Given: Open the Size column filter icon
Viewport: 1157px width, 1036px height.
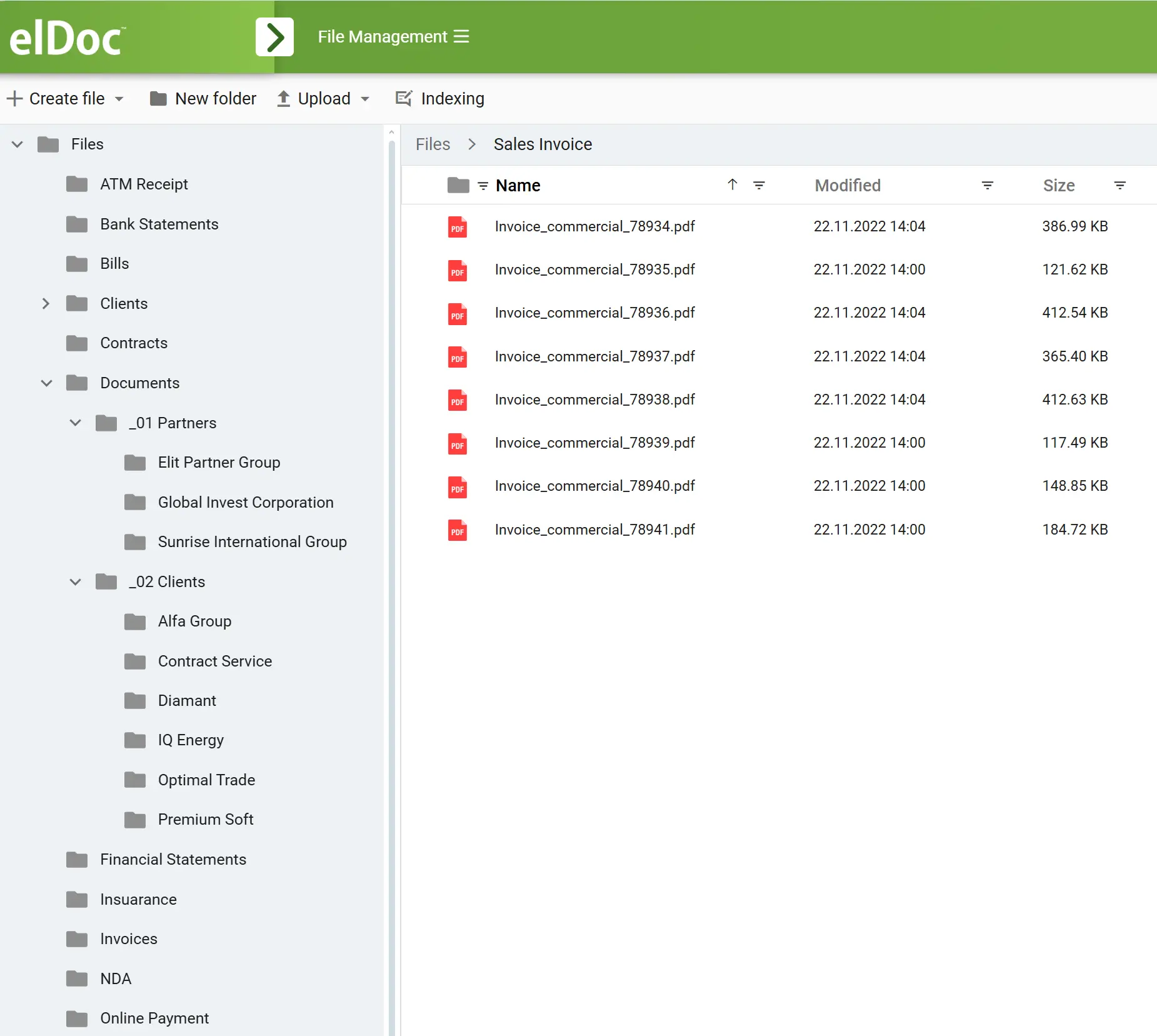Looking at the screenshot, I should (x=1119, y=185).
